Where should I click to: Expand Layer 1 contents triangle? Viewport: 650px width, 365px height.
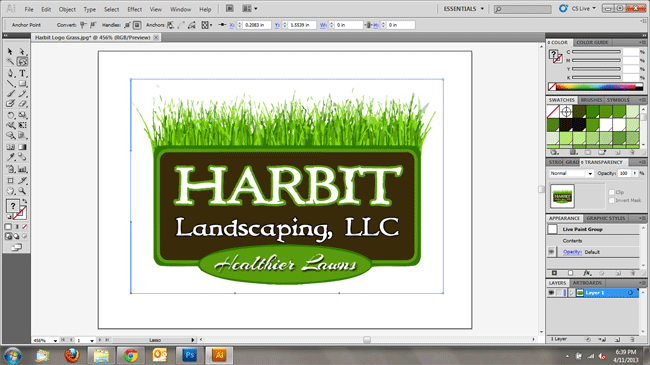tap(572, 293)
